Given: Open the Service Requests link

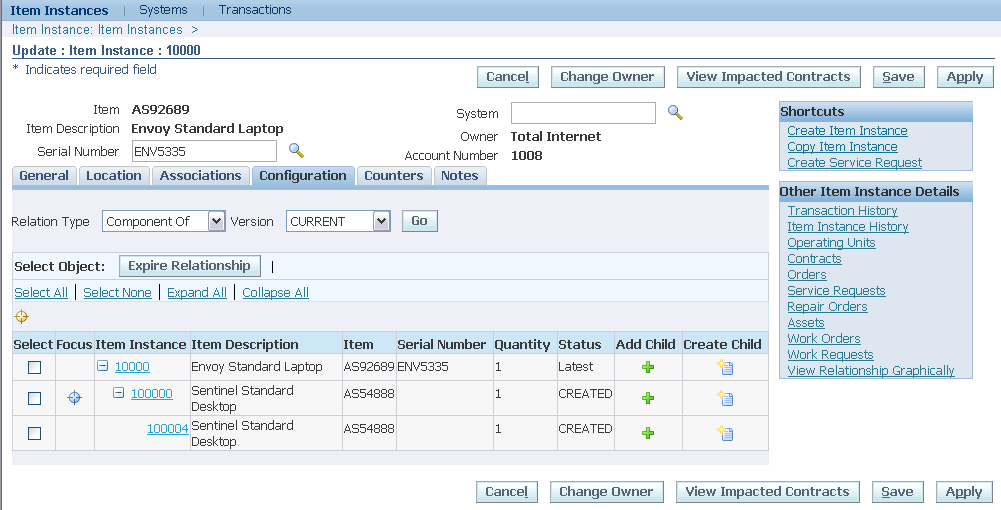Looking at the screenshot, I should click(836, 290).
